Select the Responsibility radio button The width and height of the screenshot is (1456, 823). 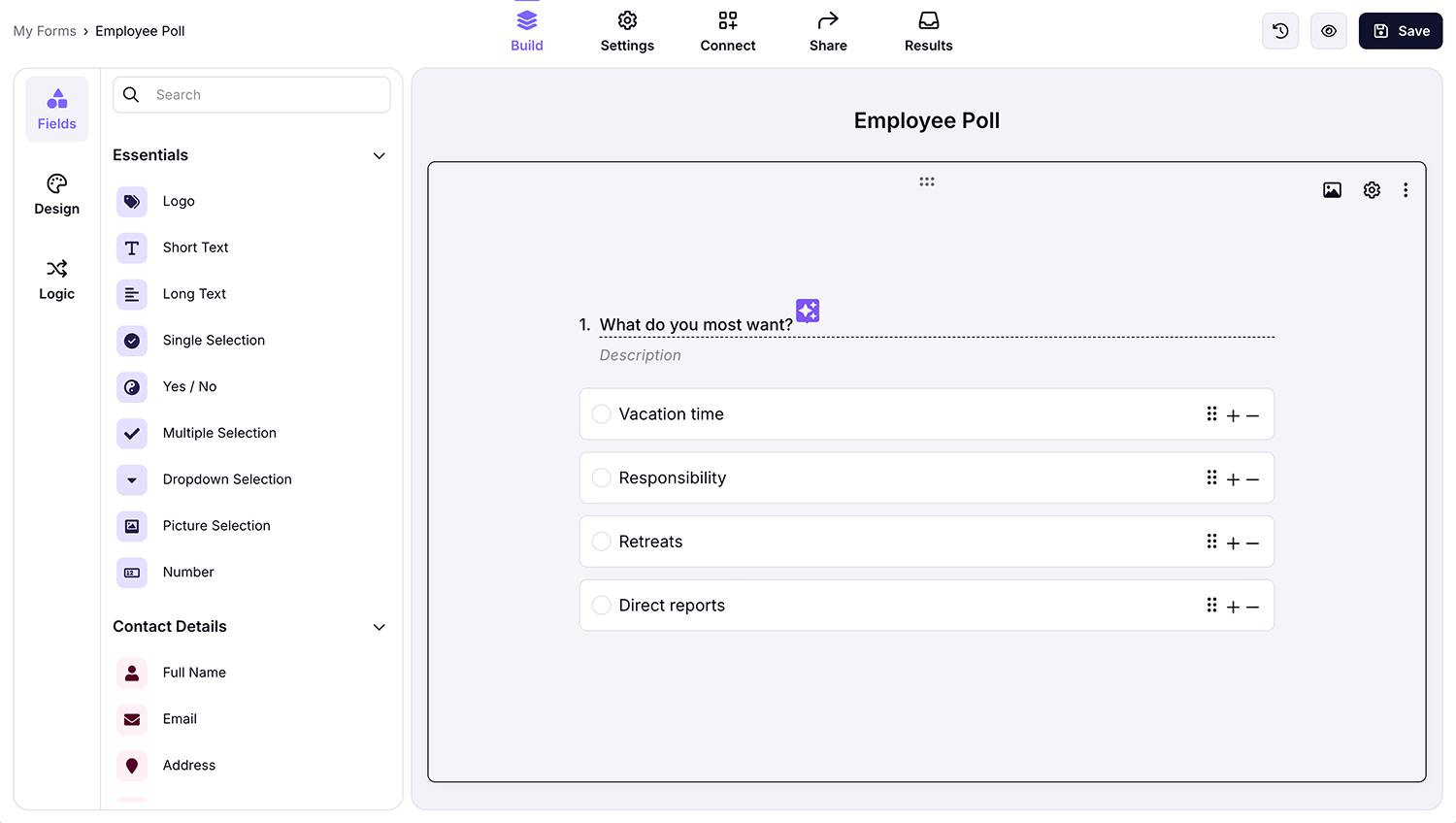[x=602, y=477]
